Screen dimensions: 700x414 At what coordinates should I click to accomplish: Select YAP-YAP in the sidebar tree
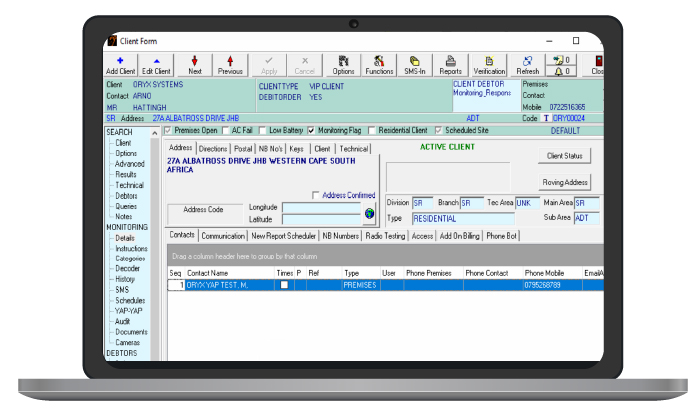point(128,311)
